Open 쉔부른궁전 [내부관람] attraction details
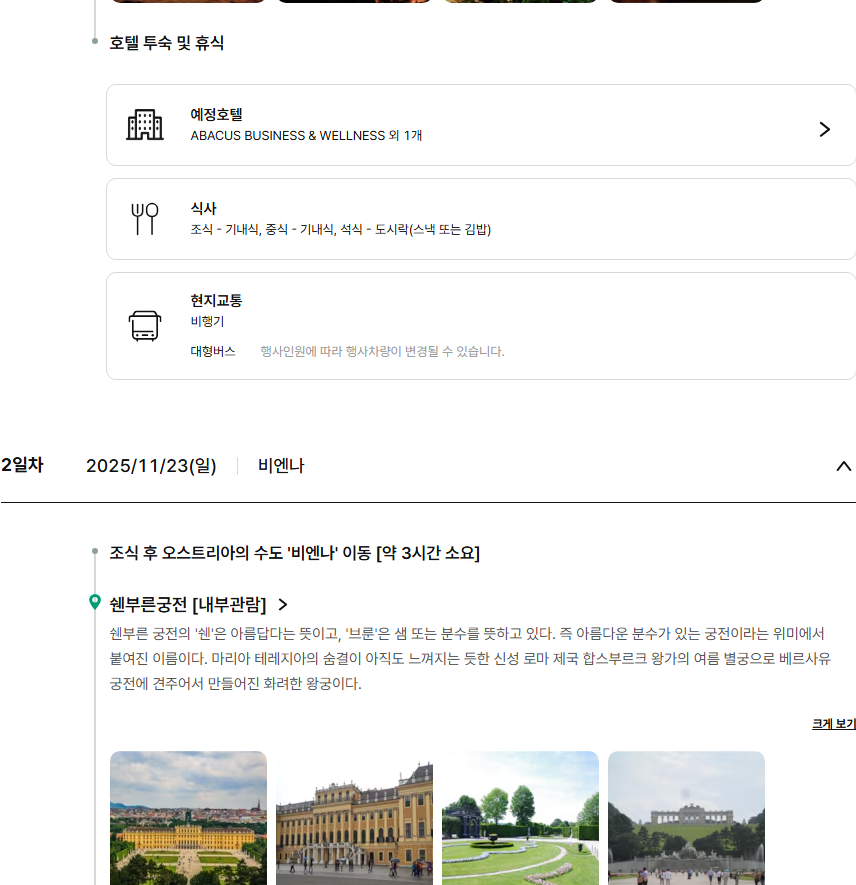856x885 pixels. click(x=187, y=605)
